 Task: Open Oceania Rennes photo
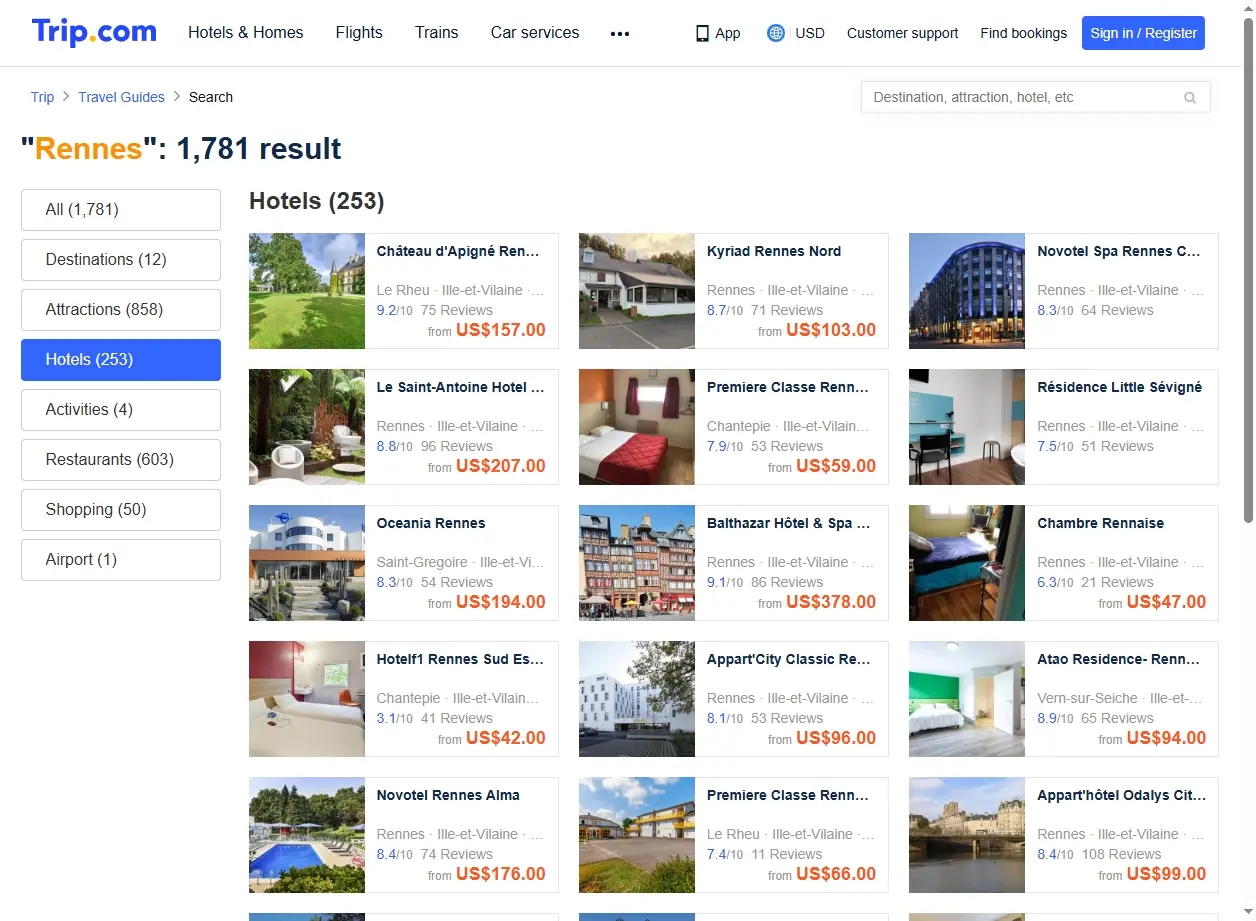tap(307, 563)
